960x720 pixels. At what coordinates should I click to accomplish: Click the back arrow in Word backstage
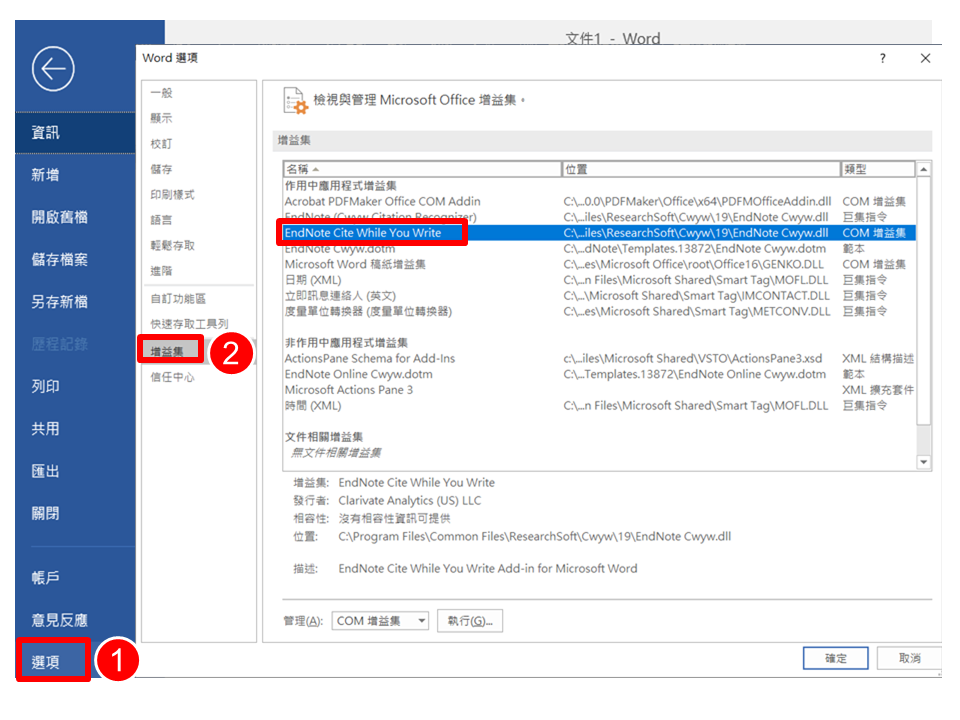point(53,69)
